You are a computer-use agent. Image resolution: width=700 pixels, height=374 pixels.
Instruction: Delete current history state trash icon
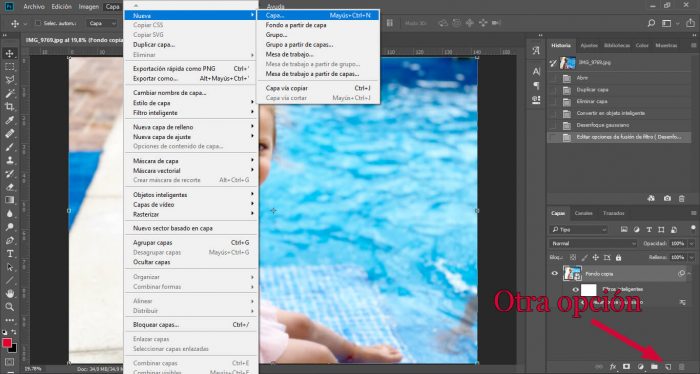pos(682,198)
